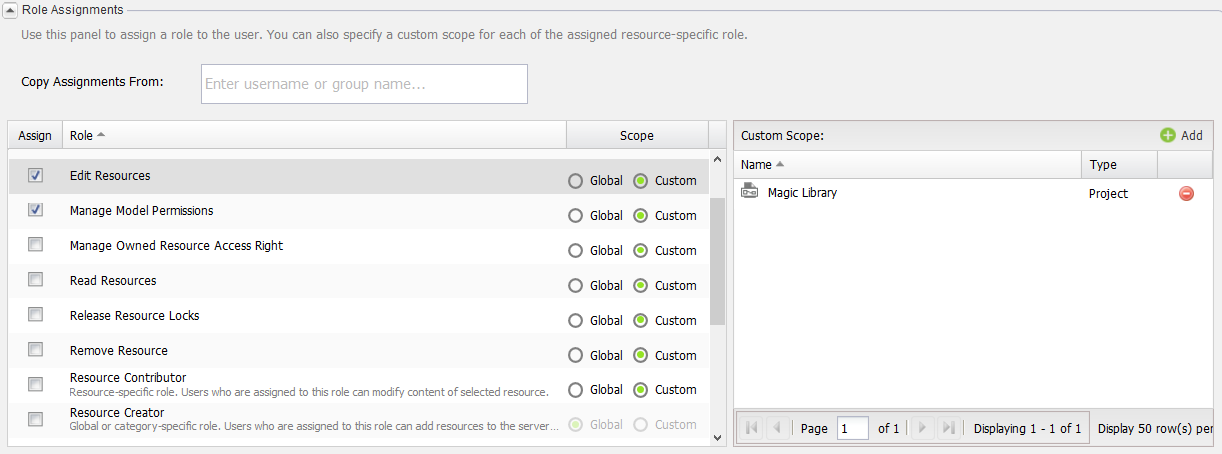Click the Scope column header
This screenshot has width=1222, height=454.
click(636, 135)
